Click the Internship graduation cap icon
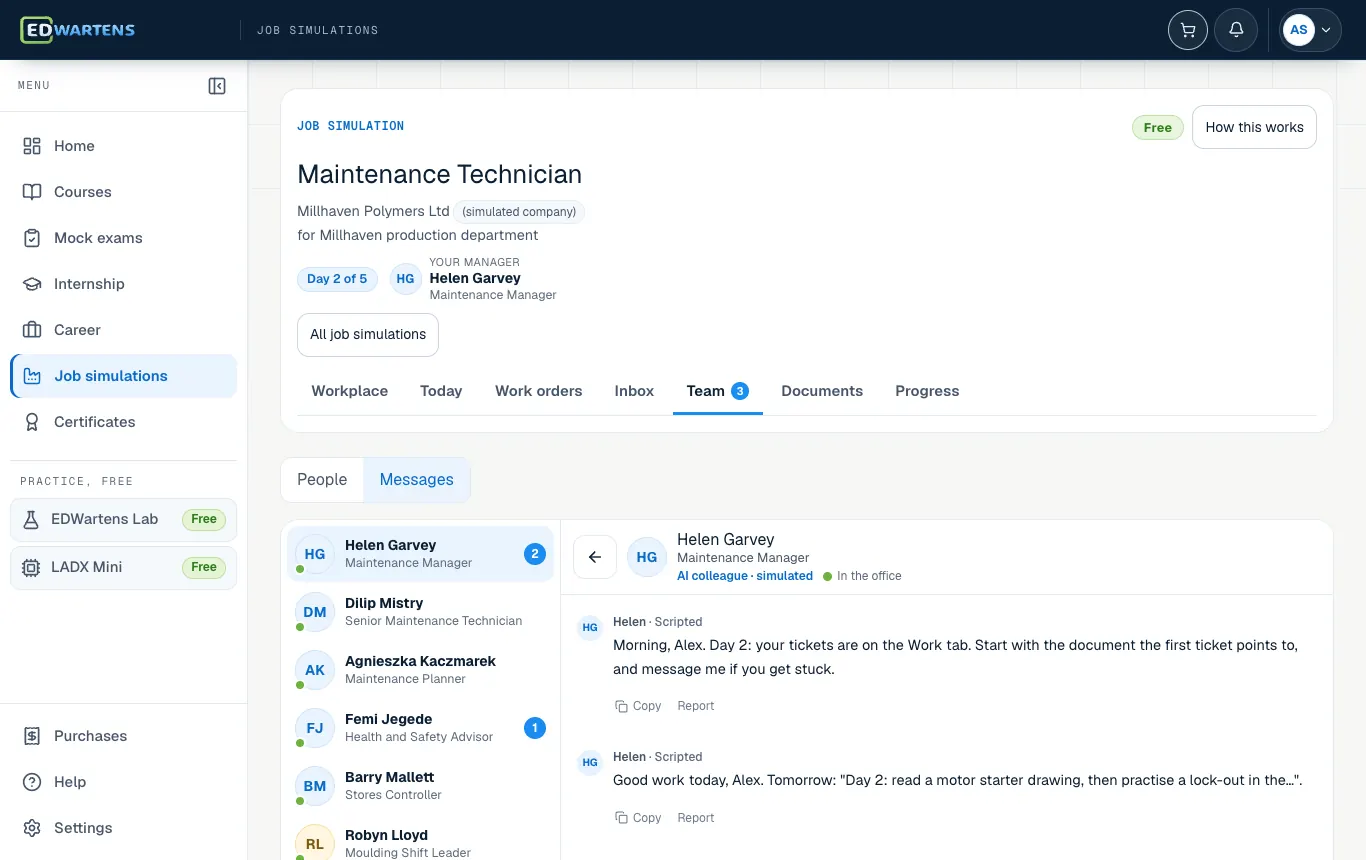This screenshot has width=1366, height=860. pos(32,284)
